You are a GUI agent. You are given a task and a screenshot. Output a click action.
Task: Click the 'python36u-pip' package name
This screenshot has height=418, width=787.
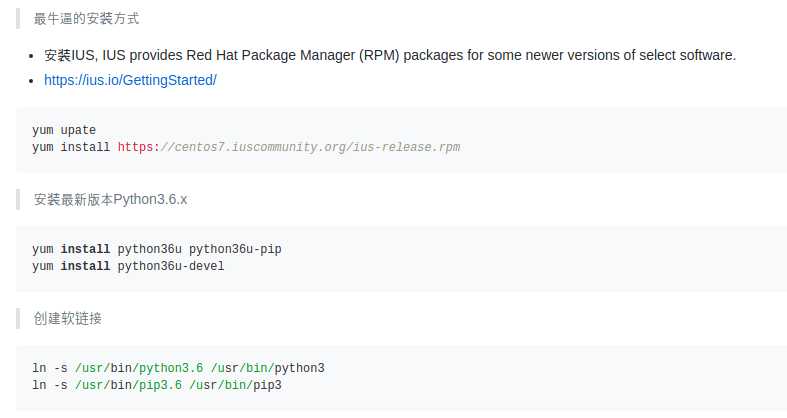(x=235, y=249)
